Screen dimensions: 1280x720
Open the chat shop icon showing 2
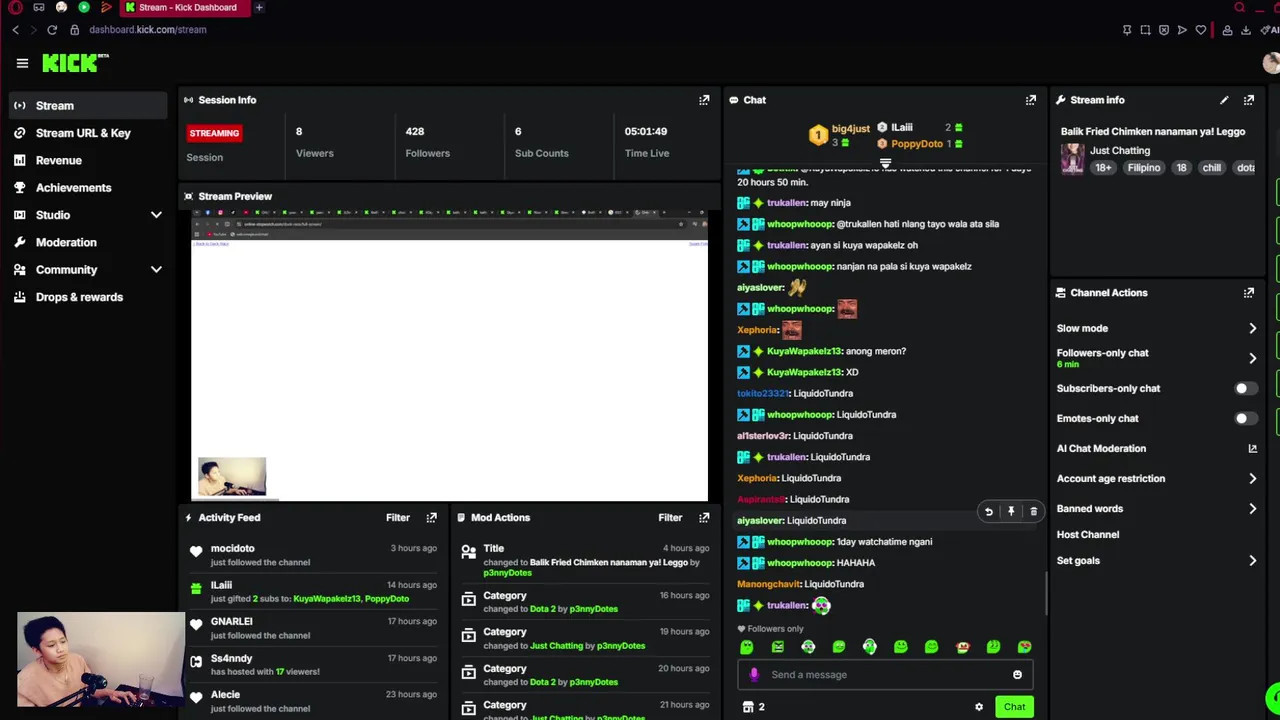[x=753, y=707]
